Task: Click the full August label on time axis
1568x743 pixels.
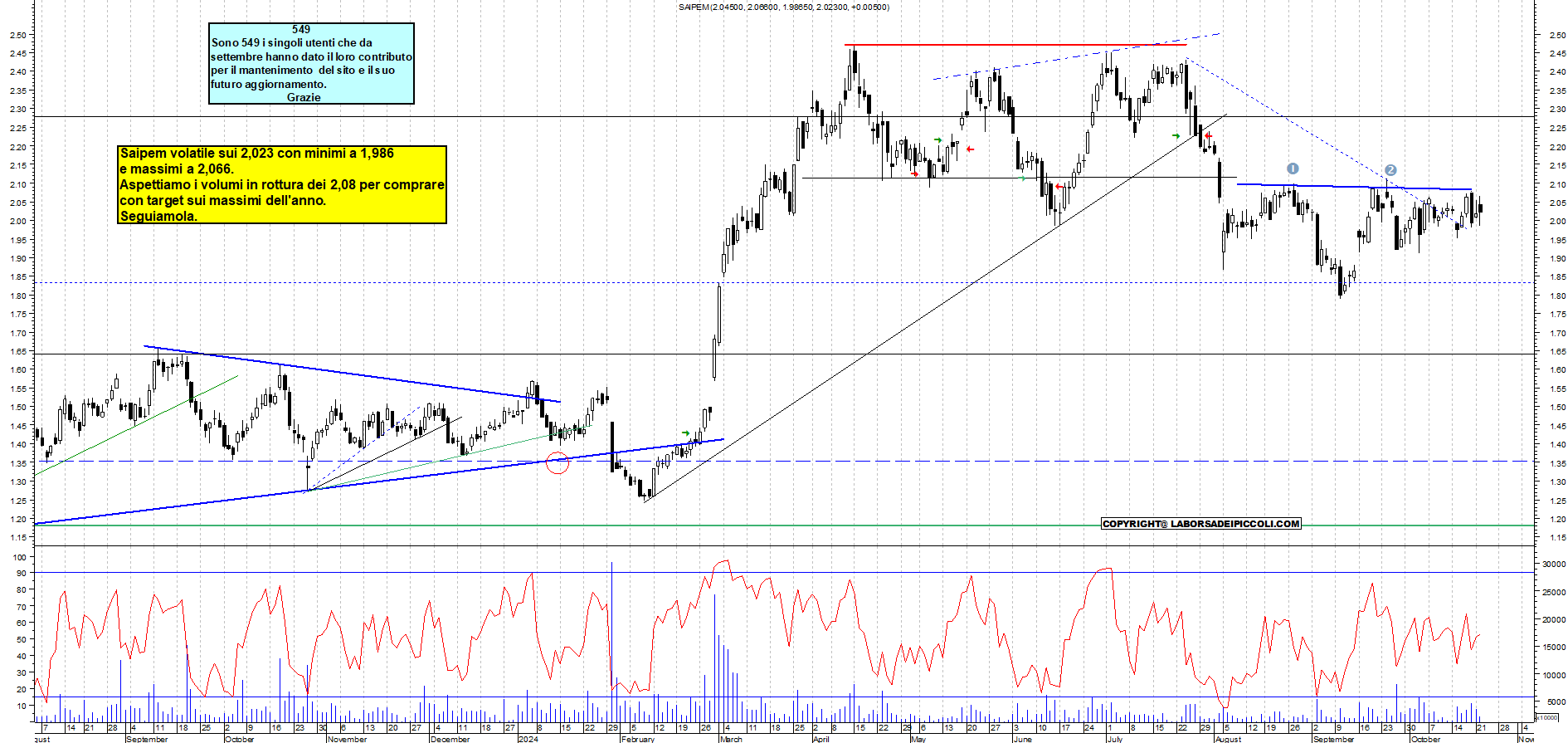Action: coord(1229,739)
